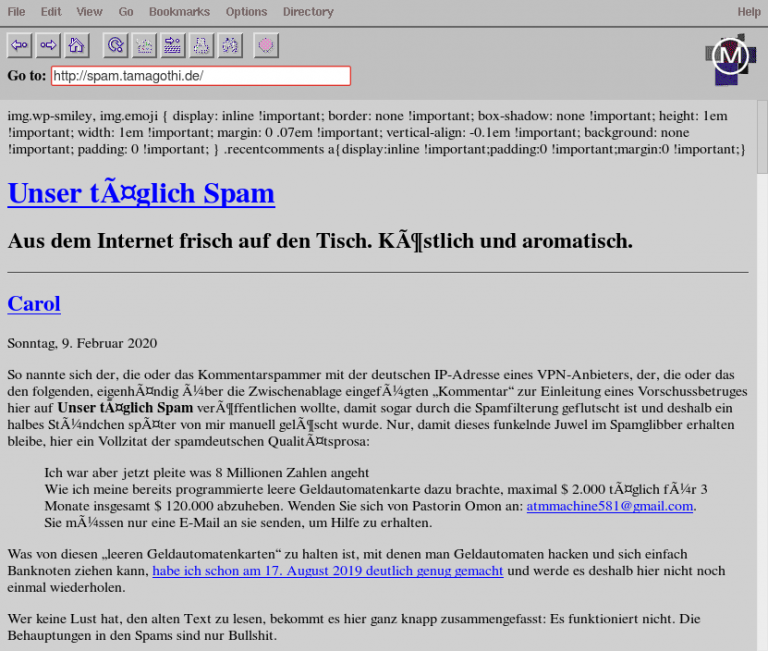The width and height of the screenshot is (768, 651).
Task: Click the img.wp-smiley CSS text
Action: tap(377, 133)
